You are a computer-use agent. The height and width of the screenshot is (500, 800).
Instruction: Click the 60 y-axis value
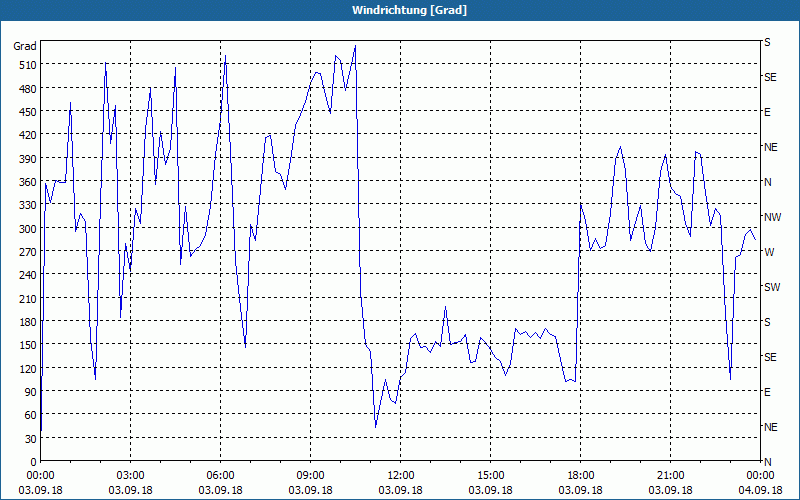(x=31, y=415)
